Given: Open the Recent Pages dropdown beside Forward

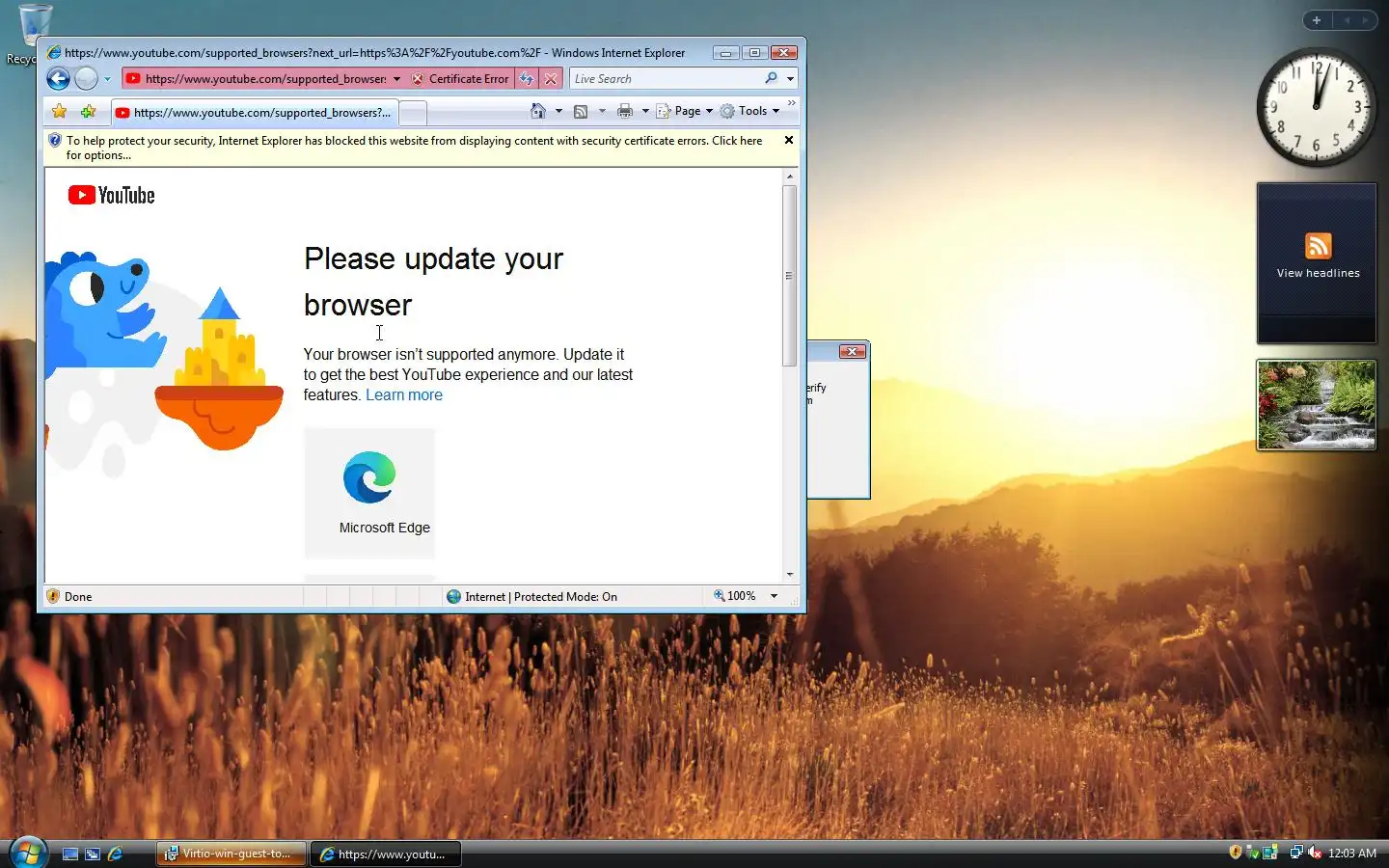Looking at the screenshot, I should click(107, 79).
